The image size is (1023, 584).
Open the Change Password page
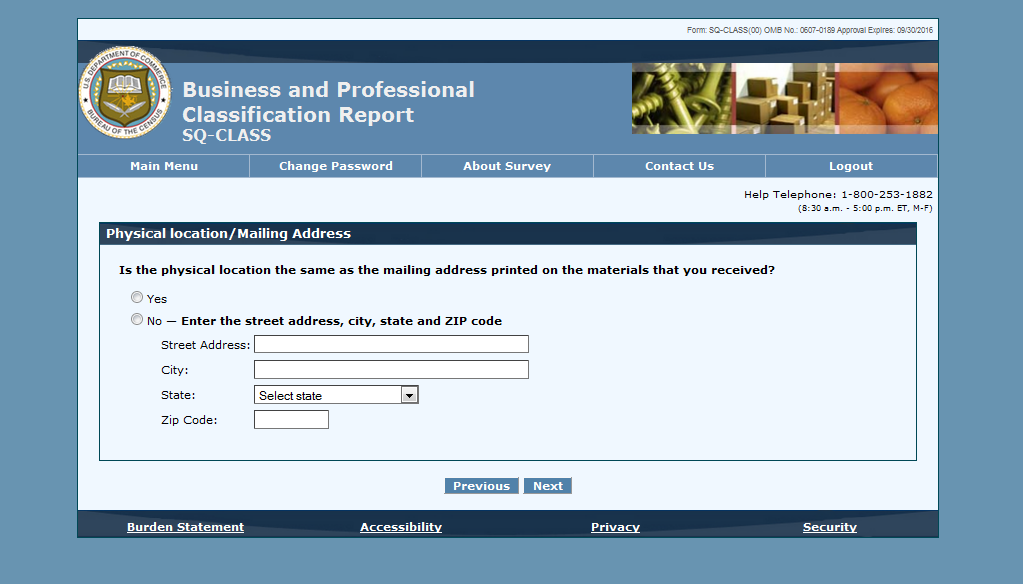(x=335, y=166)
